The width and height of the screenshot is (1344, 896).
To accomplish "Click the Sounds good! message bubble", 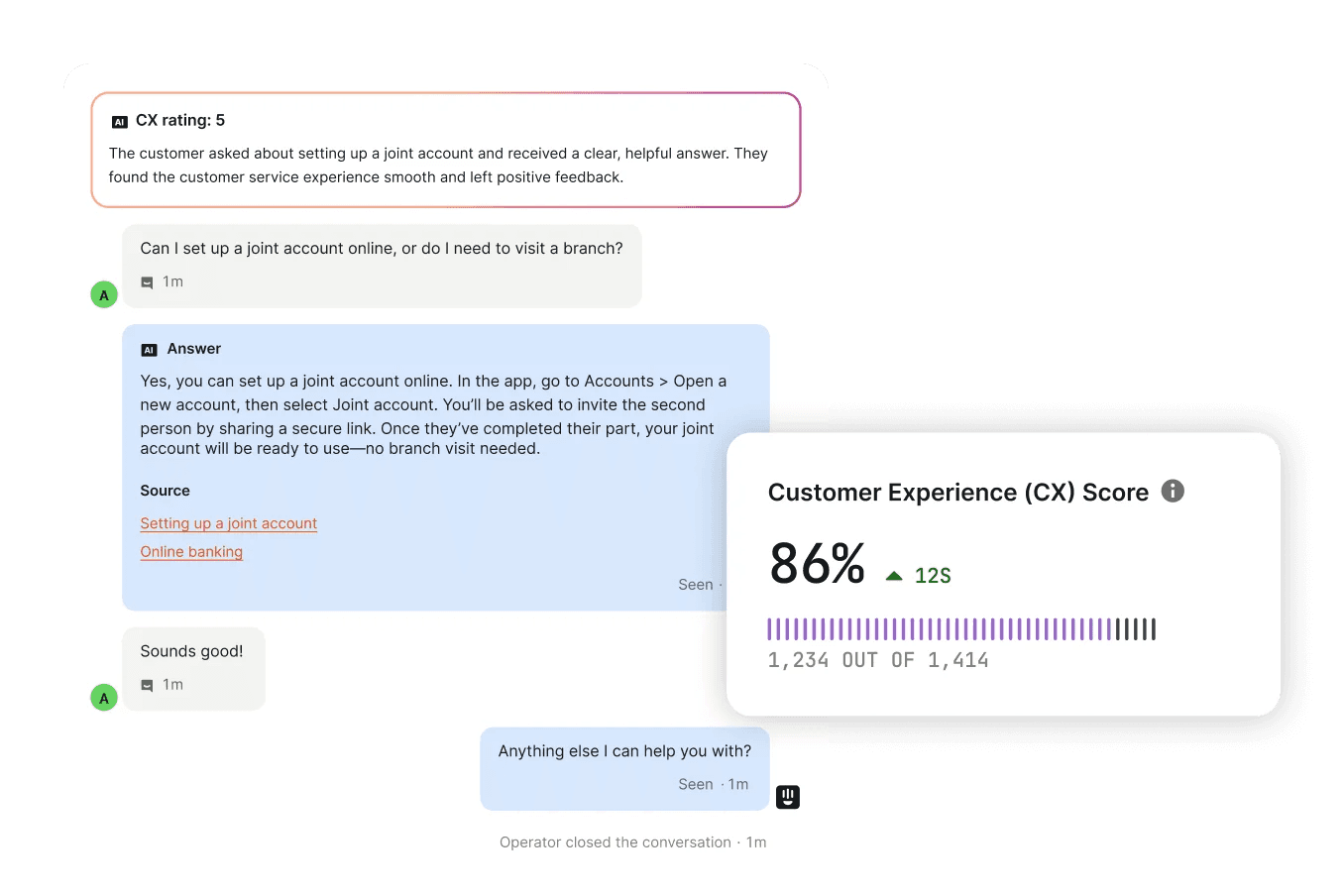I will tap(193, 667).
